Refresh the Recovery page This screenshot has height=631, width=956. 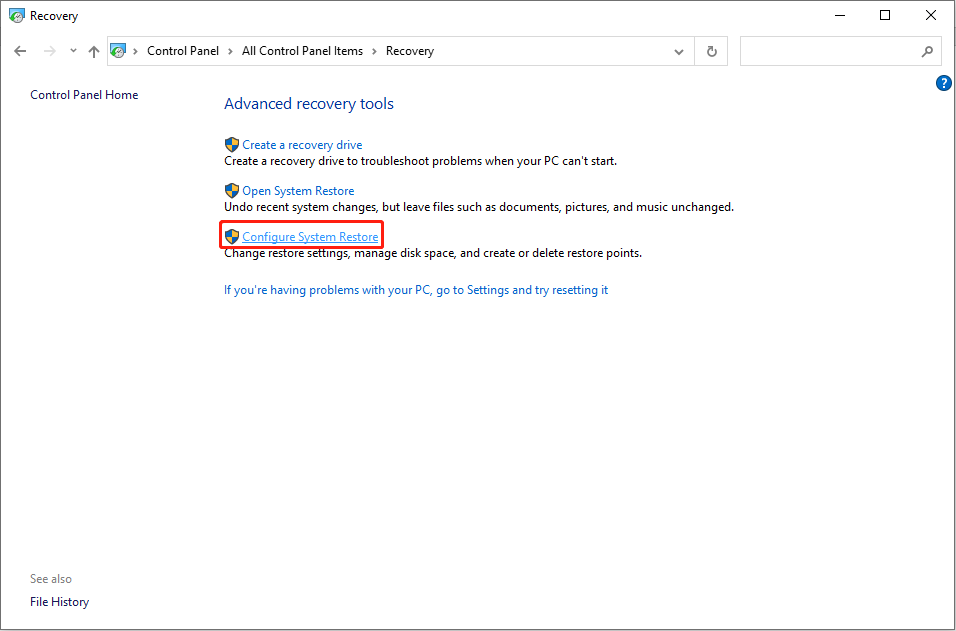(x=711, y=51)
